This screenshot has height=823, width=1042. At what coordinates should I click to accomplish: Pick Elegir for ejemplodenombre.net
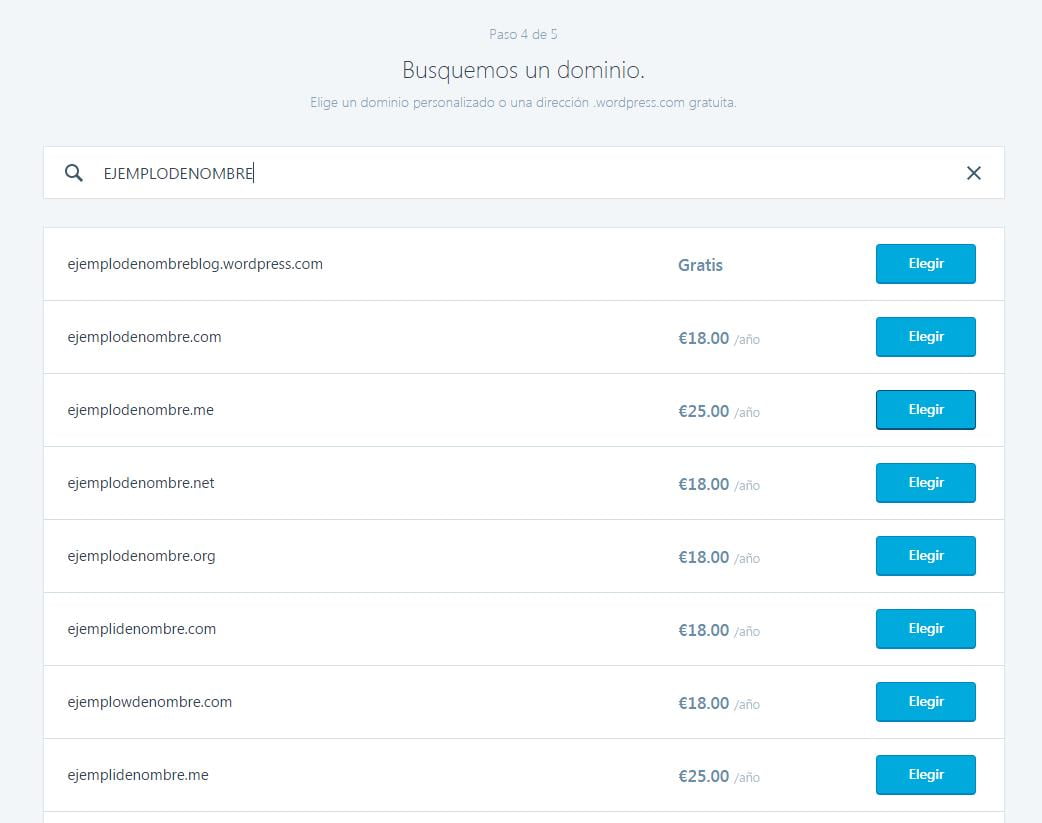[925, 483]
